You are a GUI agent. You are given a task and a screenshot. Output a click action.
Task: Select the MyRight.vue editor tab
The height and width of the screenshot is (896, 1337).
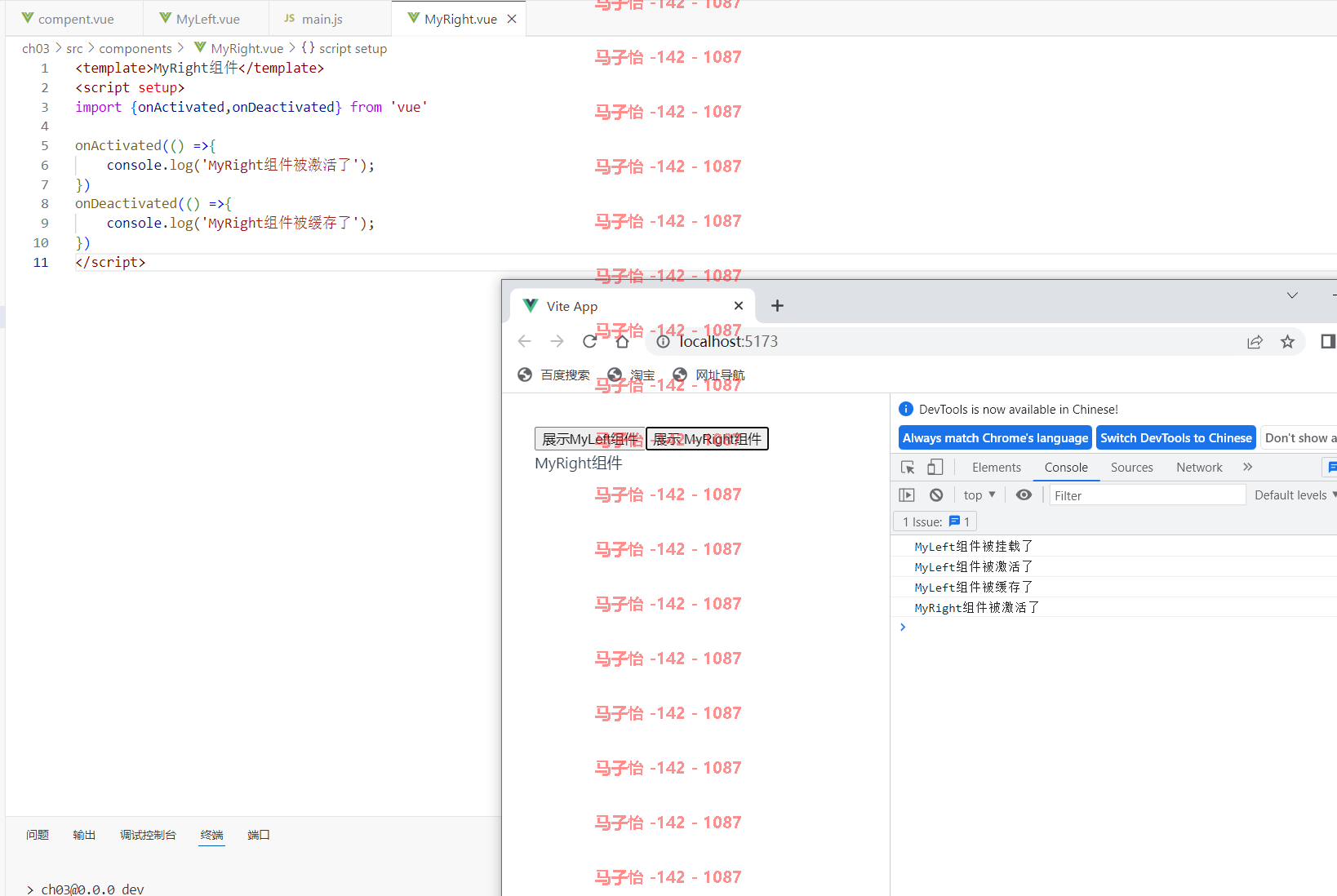460,19
